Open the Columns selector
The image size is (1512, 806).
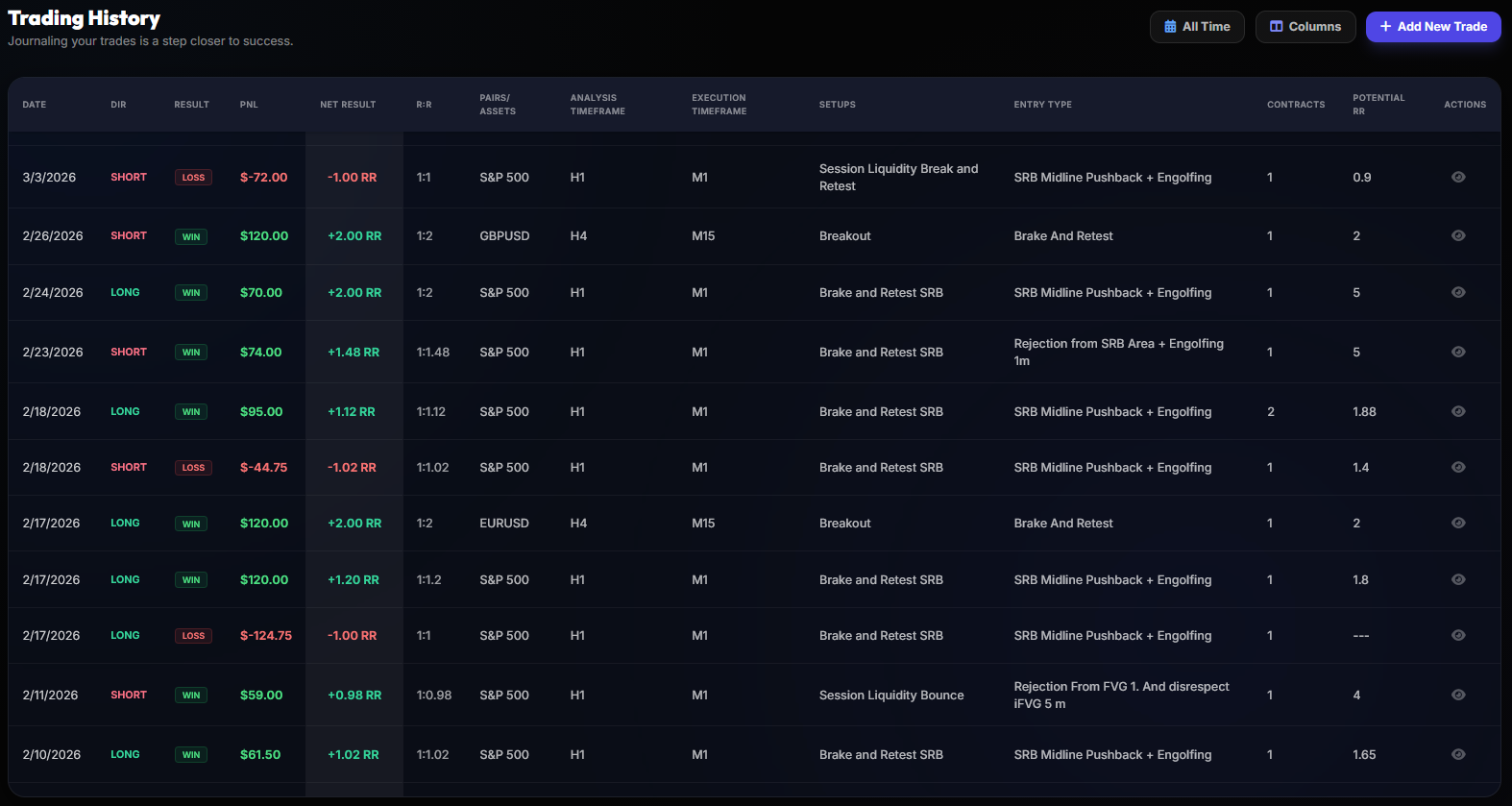(1305, 27)
